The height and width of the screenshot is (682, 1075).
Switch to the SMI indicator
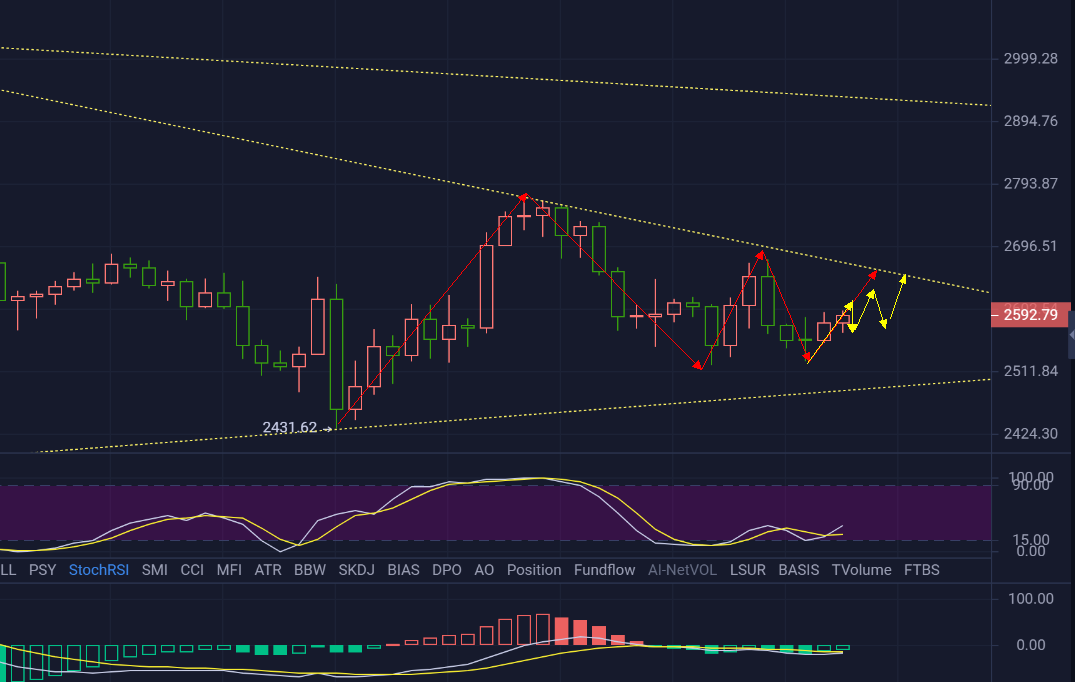coord(155,570)
